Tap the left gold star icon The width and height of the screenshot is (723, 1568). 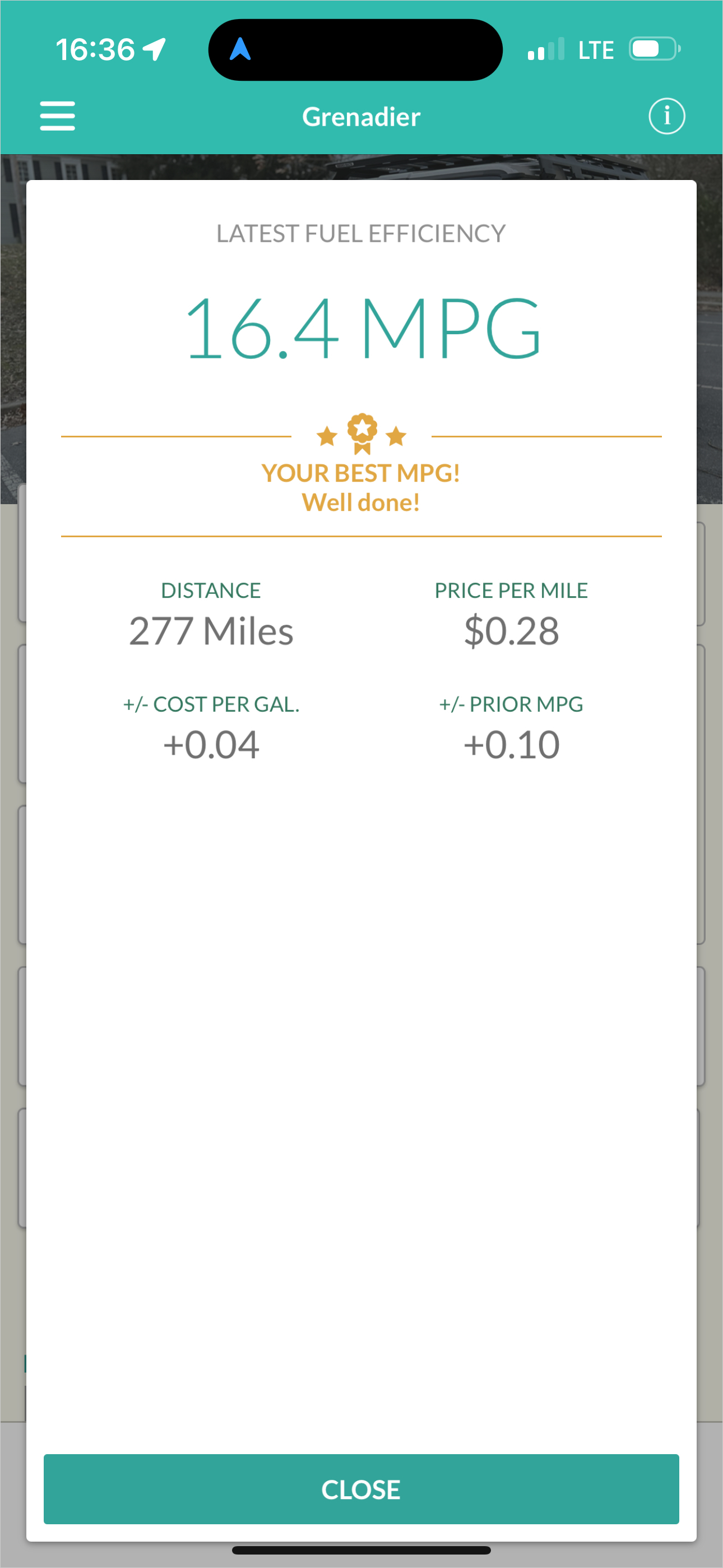click(x=327, y=436)
